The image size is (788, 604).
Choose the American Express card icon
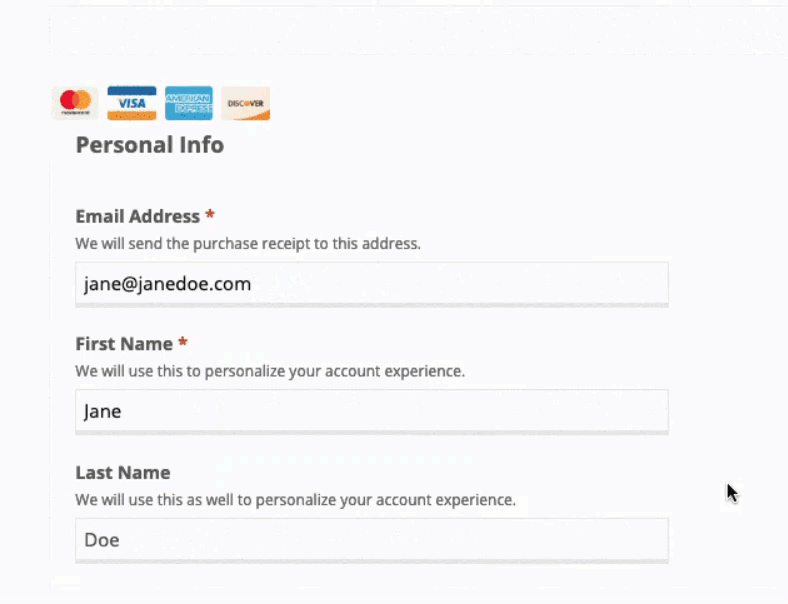tap(189, 103)
